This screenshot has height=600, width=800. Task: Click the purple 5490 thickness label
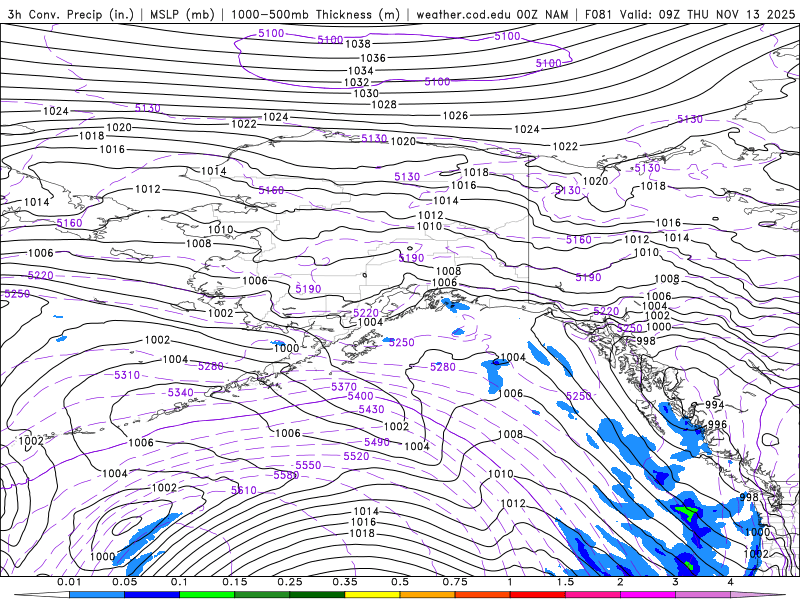click(x=377, y=442)
